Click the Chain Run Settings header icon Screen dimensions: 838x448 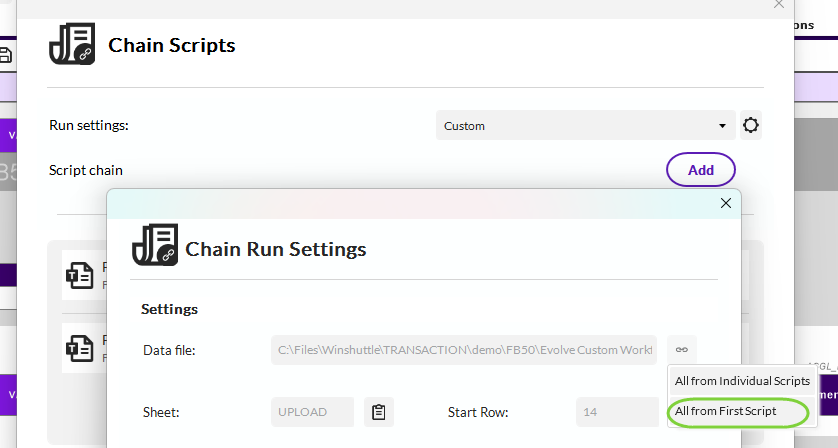click(155, 245)
